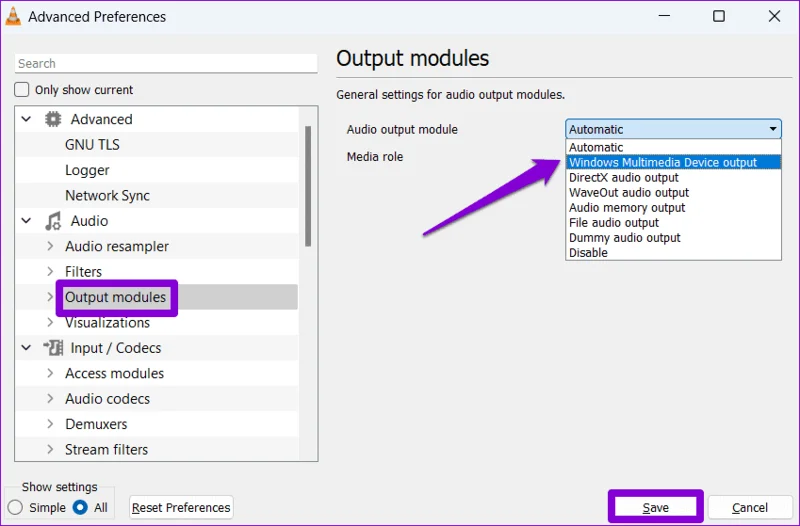
Task: Minimize the Advanced Preferences window
Action: tap(664, 16)
